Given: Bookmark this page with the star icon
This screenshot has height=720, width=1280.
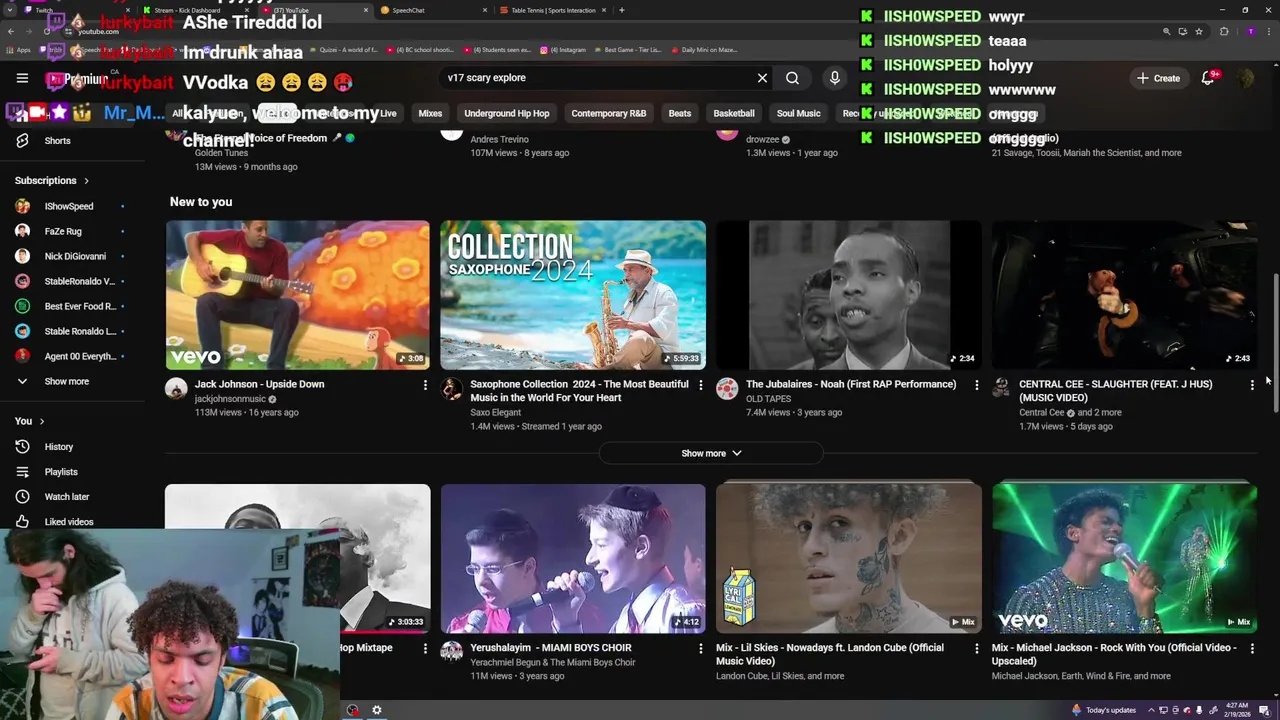Looking at the screenshot, I should [1199, 32].
